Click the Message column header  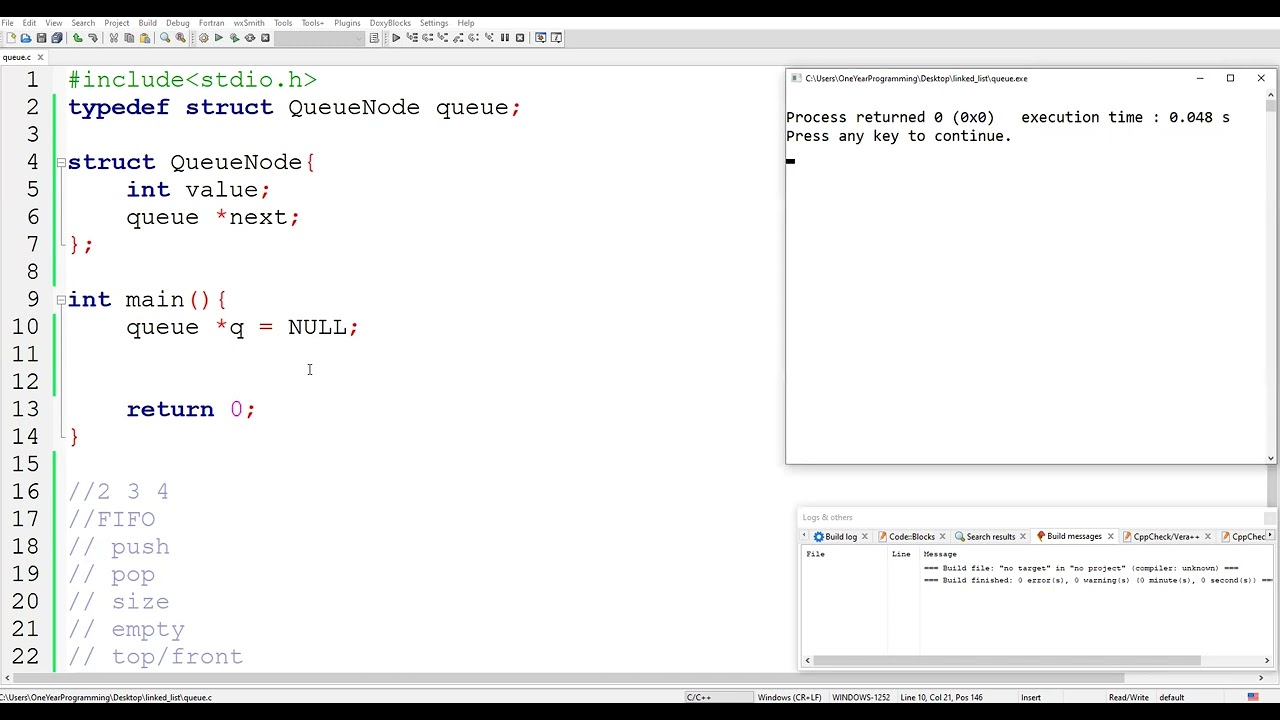[x=940, y=554]
